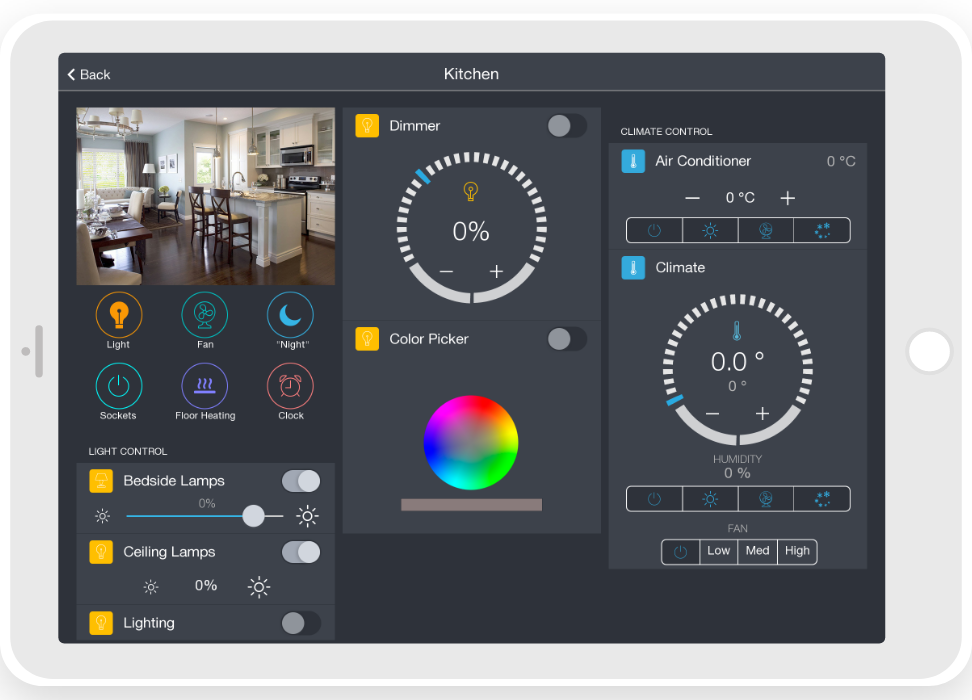Pick a color from the color wheel
Screen dimensions: 972x700
(471, 442)
